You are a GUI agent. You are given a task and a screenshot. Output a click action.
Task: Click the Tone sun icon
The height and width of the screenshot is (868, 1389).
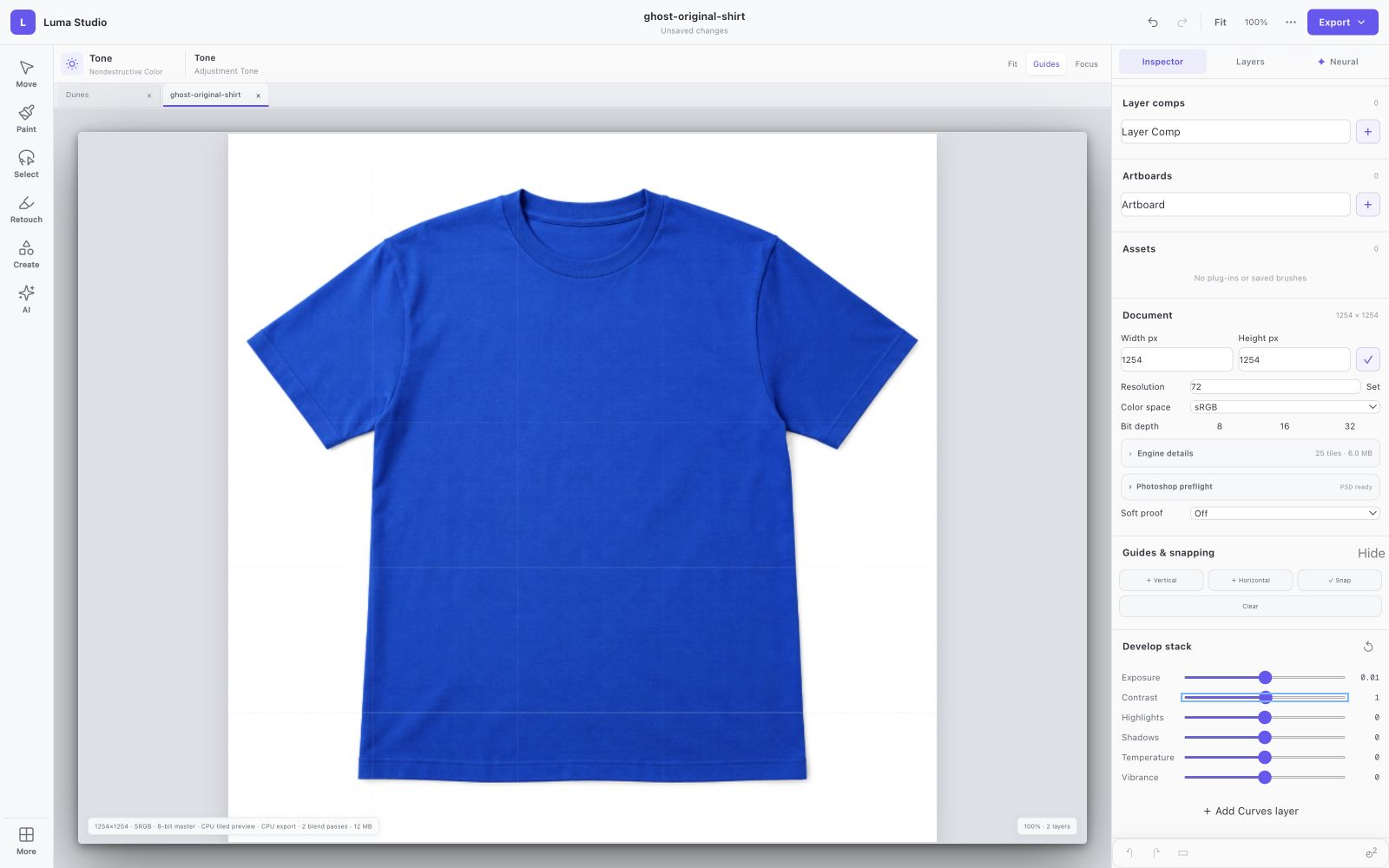(x=72, y=64)
